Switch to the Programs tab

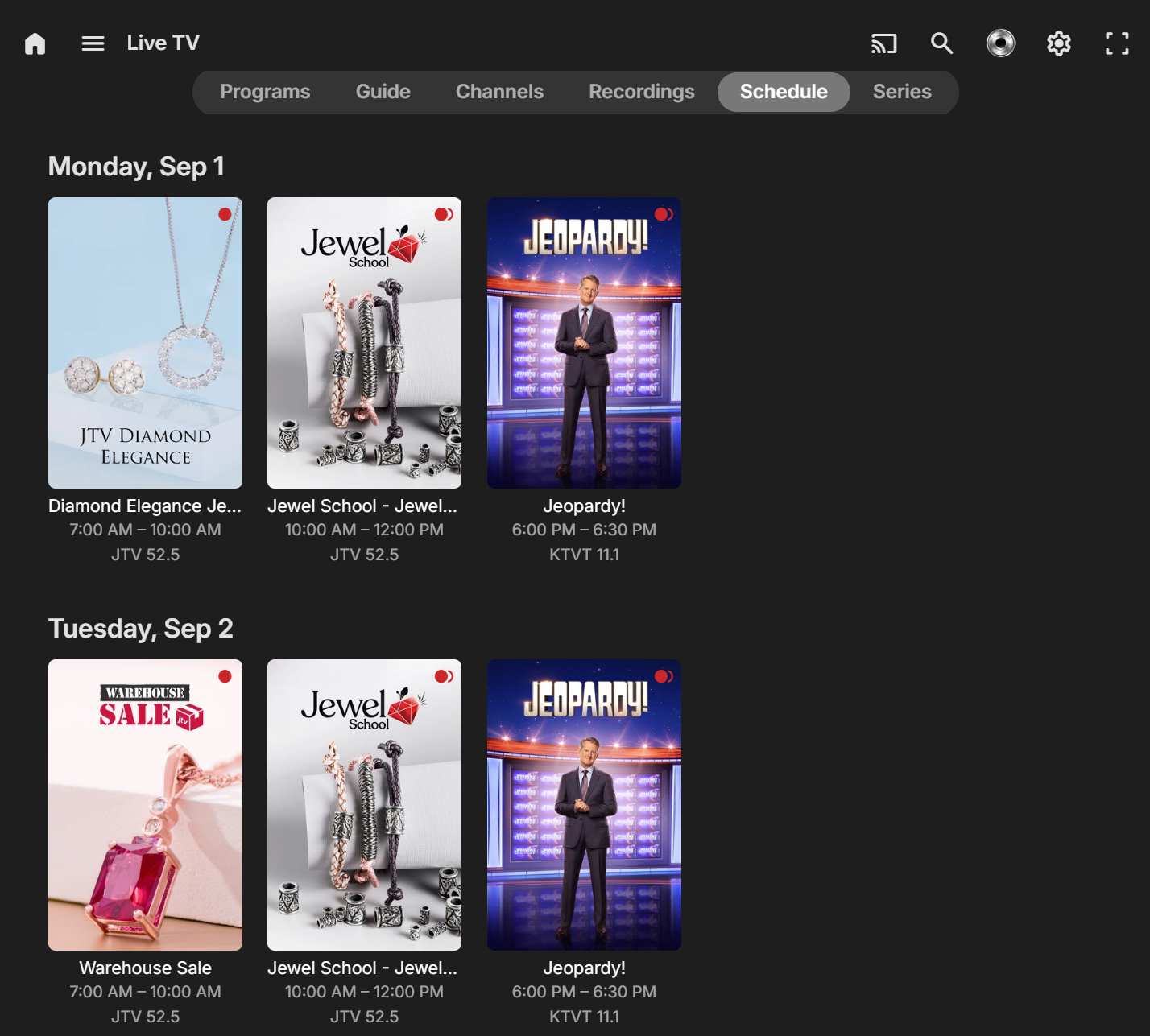click(265, 92)
